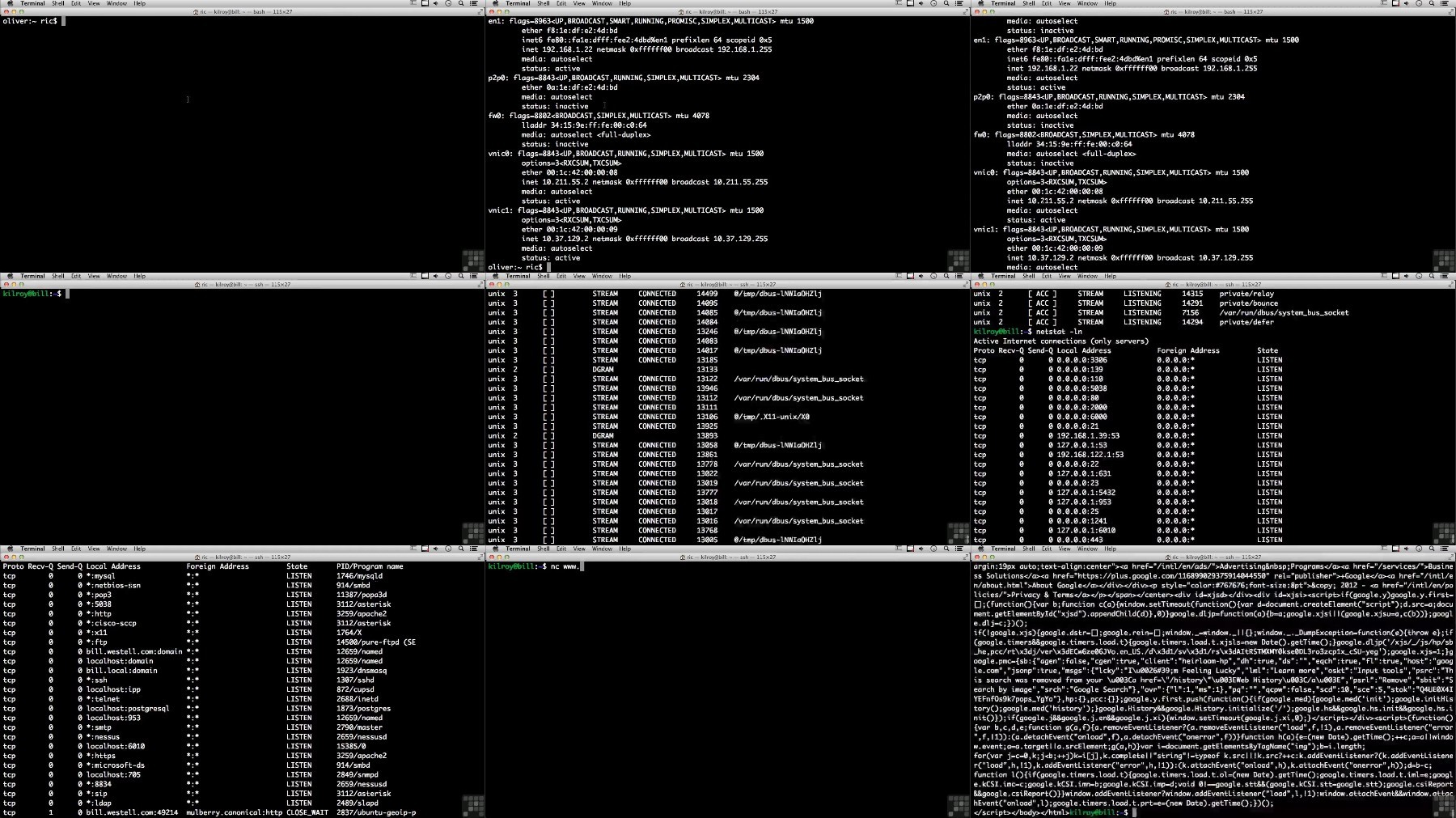Open Spotlight search above the empty oliver prompt window
The image size is (1456, 818).
pyautogui.click(x=461, y=3)
